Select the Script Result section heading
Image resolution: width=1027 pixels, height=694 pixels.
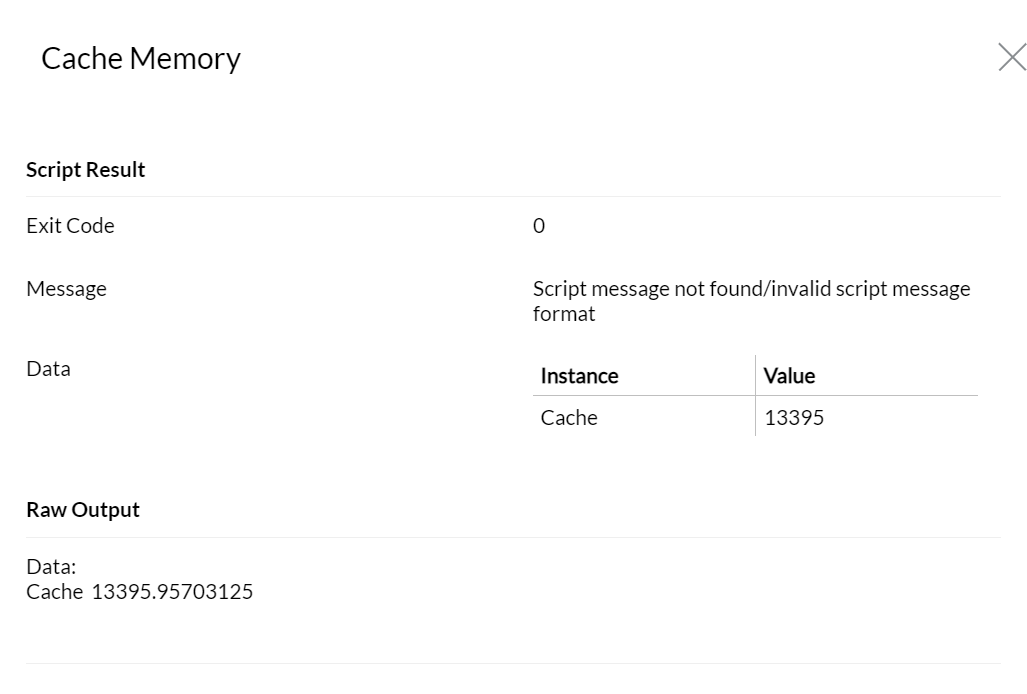click(x=86, y=170)
